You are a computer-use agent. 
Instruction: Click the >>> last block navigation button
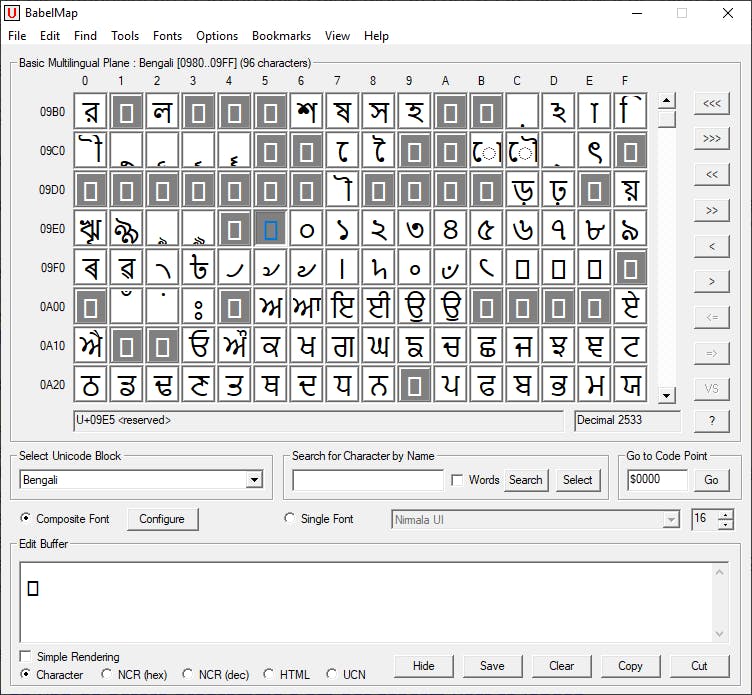[x=711, y=138]
